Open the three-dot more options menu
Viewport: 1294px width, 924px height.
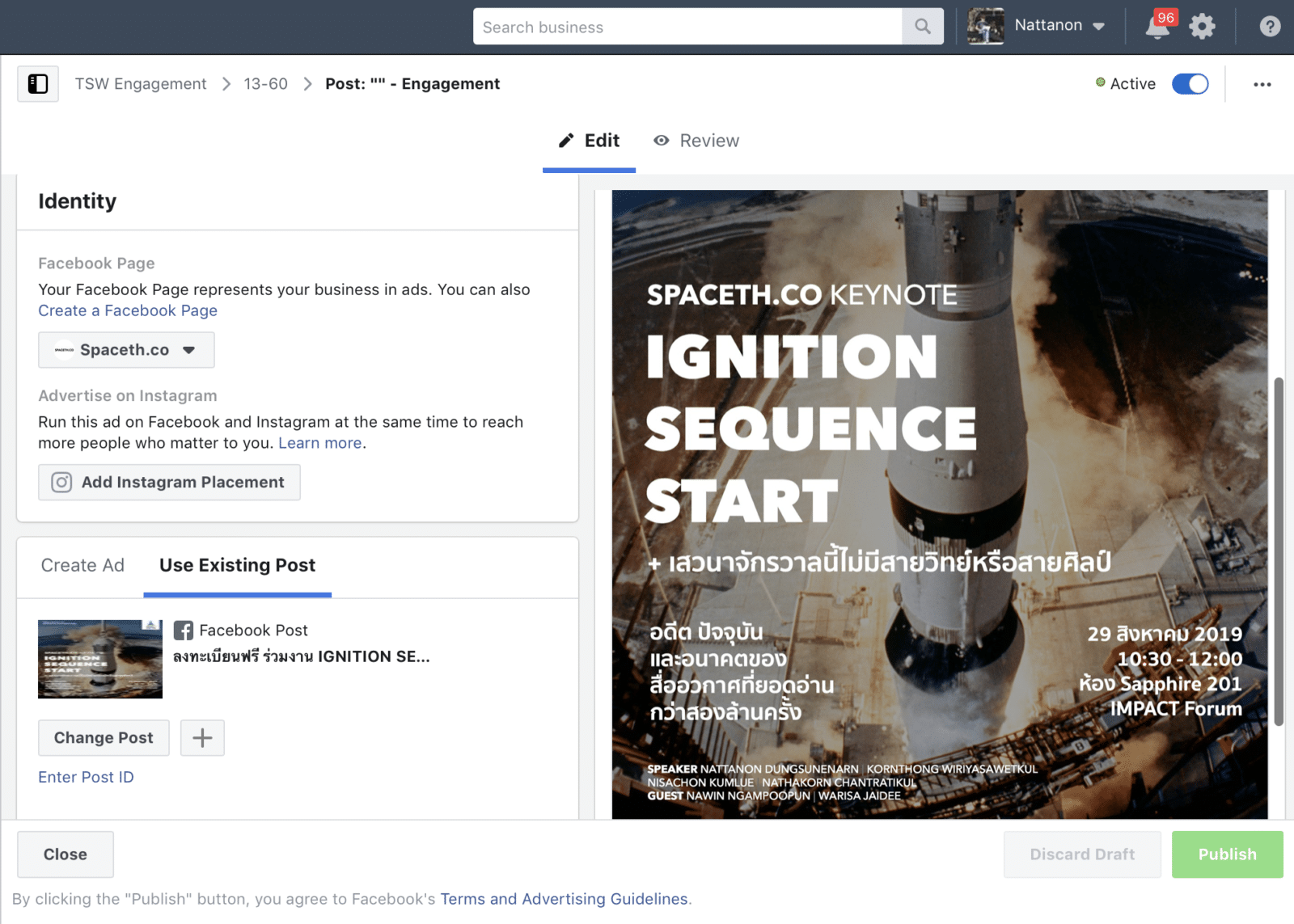[1262, 84]
